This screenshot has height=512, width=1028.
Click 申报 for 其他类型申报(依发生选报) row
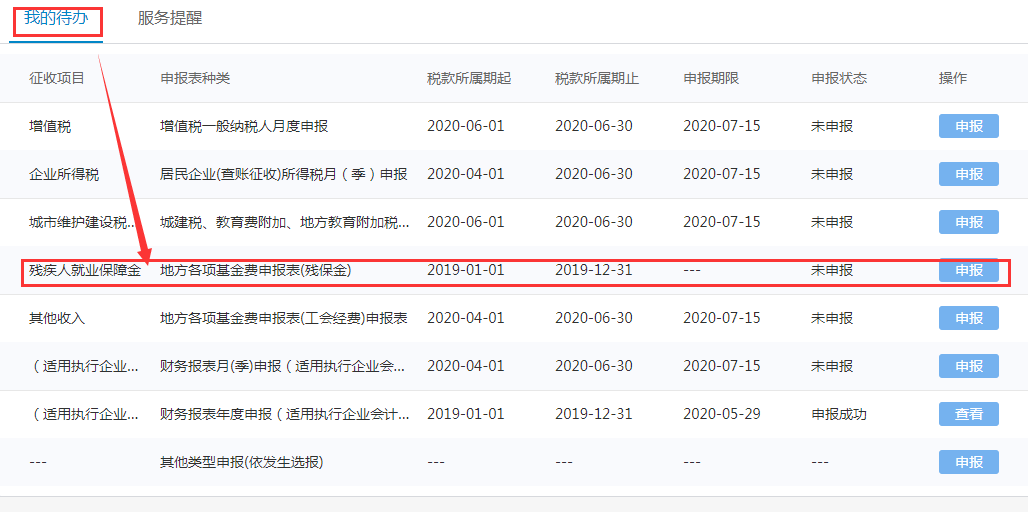tap(968, 462)
